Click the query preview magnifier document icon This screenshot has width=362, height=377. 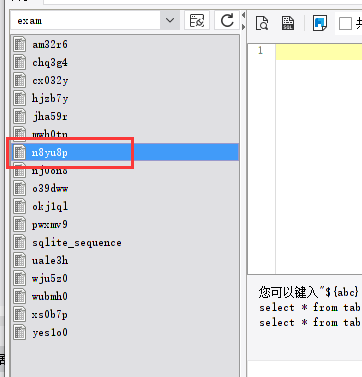pos(262,23)
